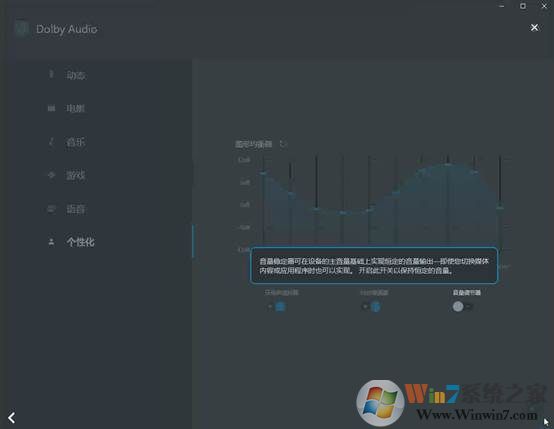Choose the 游戏 (Game) profile tab
Viewport: 554px width, 429px height.
[x=75, y=175]
